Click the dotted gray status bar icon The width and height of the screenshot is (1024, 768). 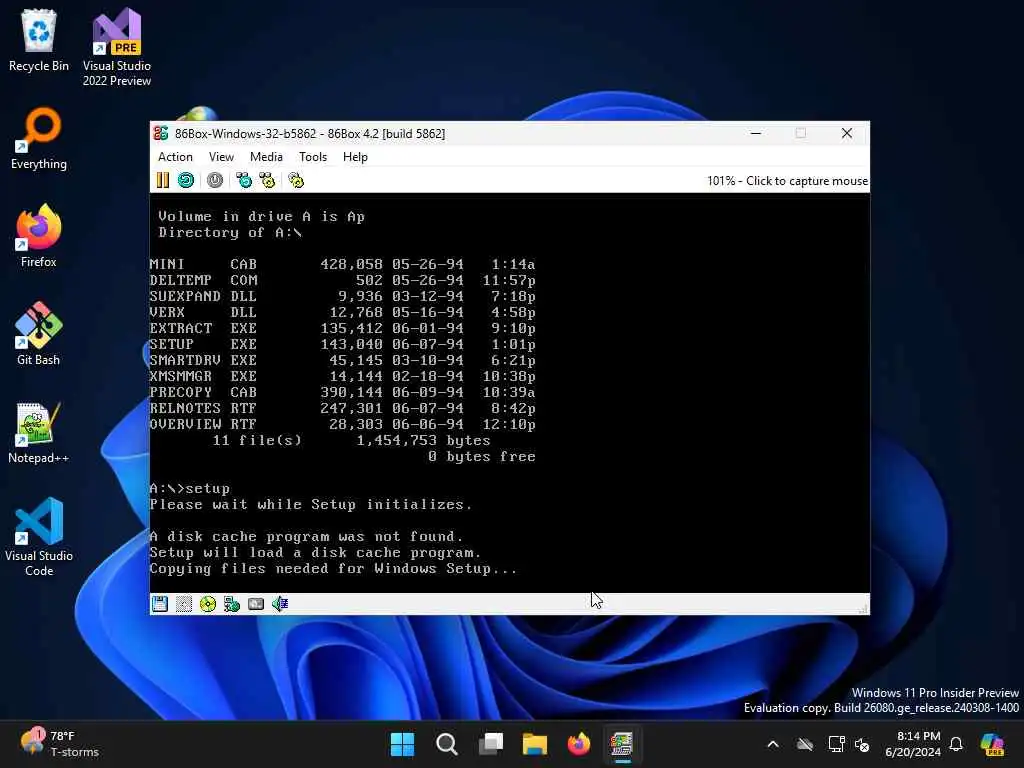coord(184,604)
